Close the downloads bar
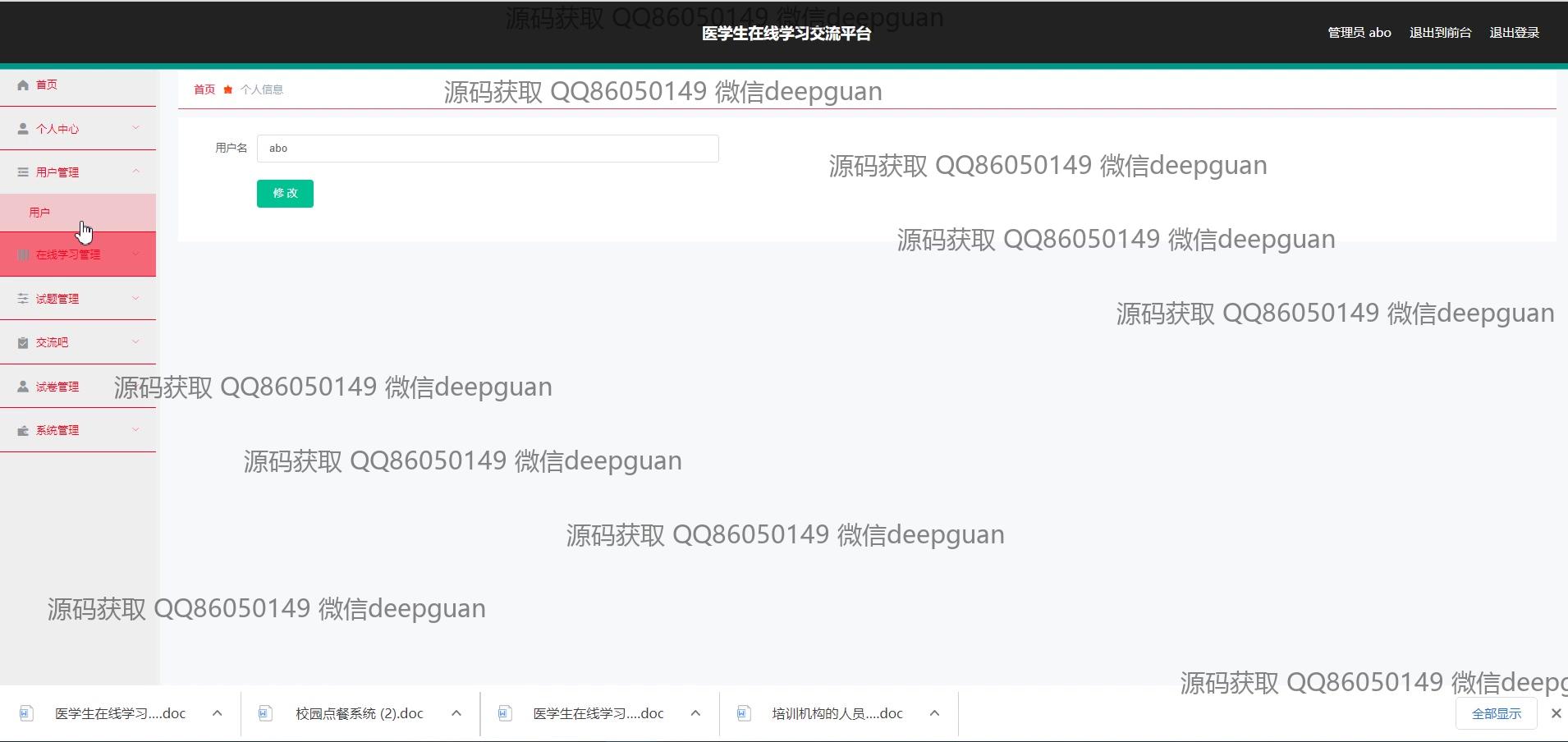 tap(1556, 713)
